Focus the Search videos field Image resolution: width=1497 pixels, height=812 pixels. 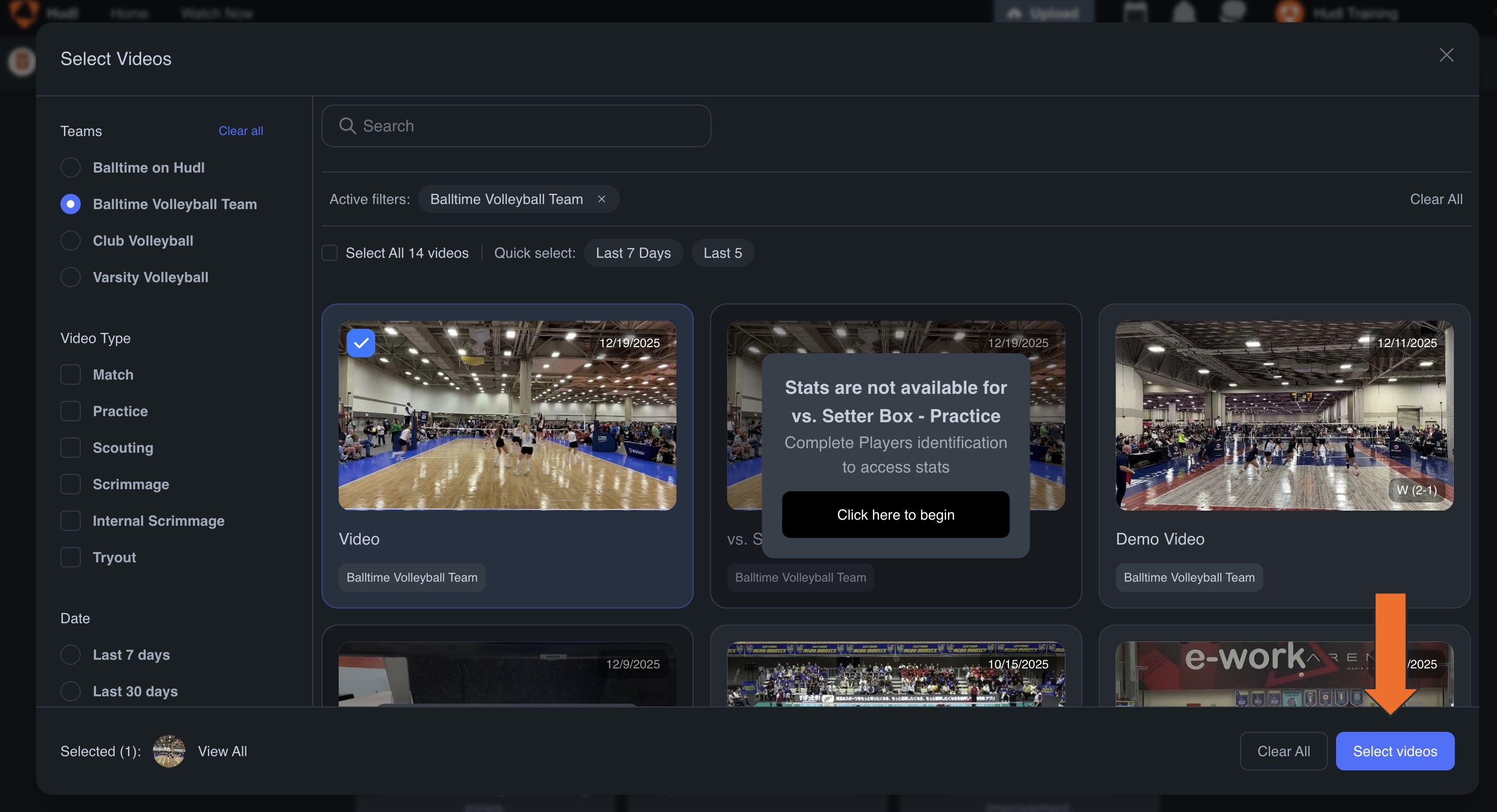tap(516, 126)
